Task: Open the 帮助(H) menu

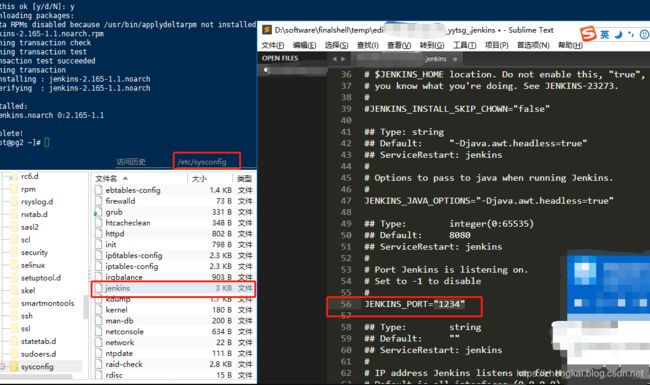Action: click(x=570, y=45)
